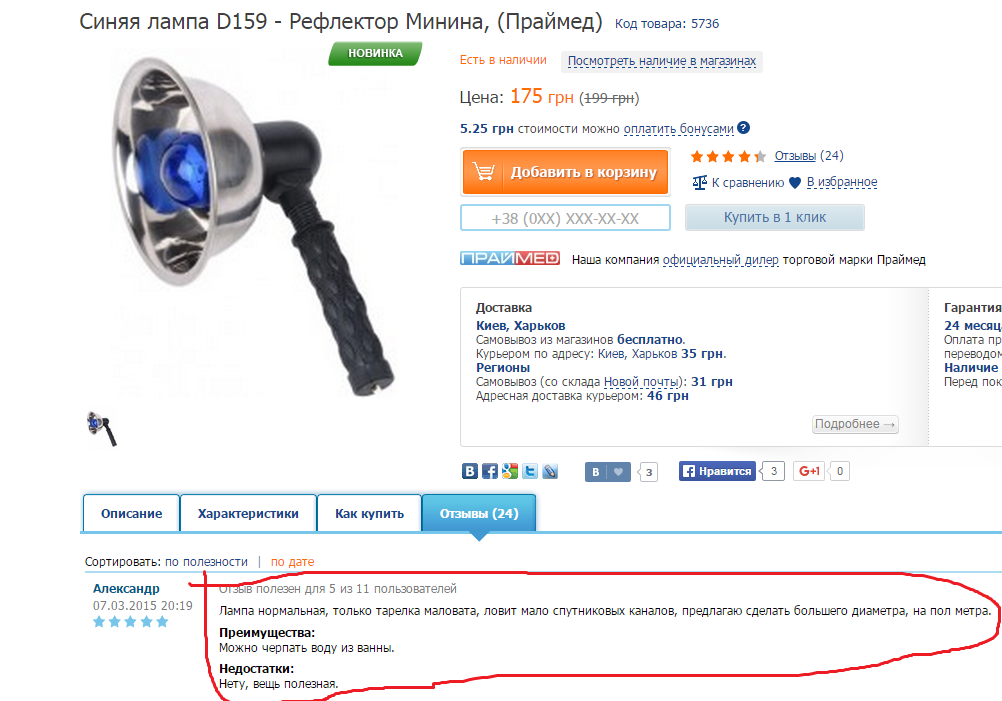Viewport: 1002px width, 701px height.
Task: Open the Как купить tab
Action: click(369, 513)
